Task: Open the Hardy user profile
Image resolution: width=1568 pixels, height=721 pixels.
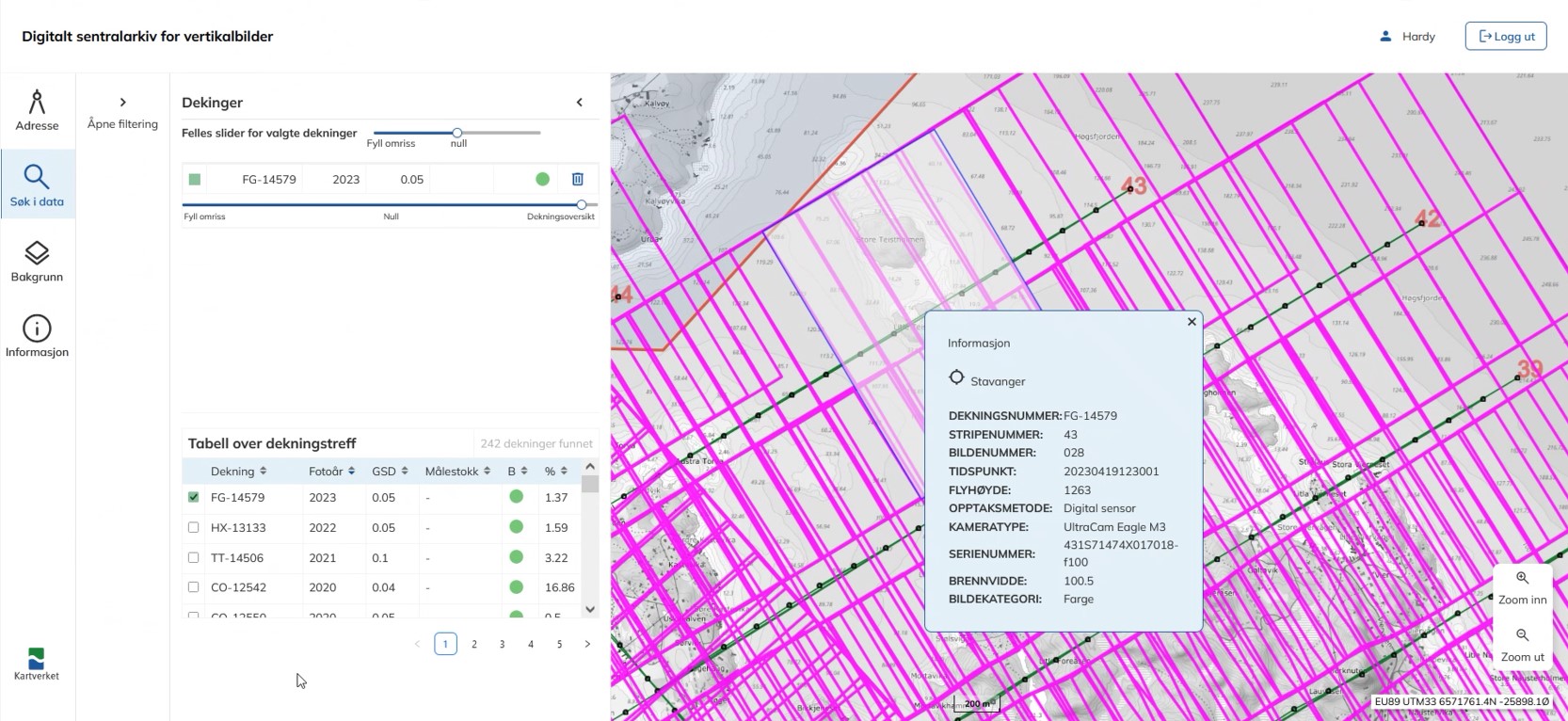Action: [1408, 36]
